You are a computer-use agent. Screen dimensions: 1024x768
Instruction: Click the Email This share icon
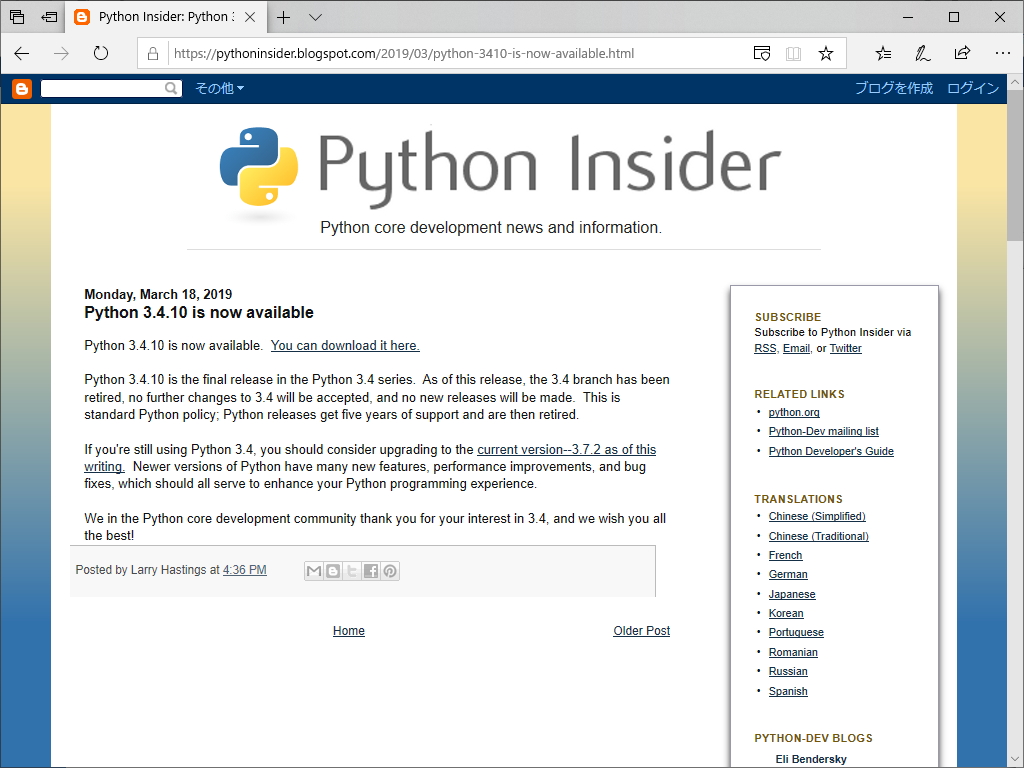[314, 571]
